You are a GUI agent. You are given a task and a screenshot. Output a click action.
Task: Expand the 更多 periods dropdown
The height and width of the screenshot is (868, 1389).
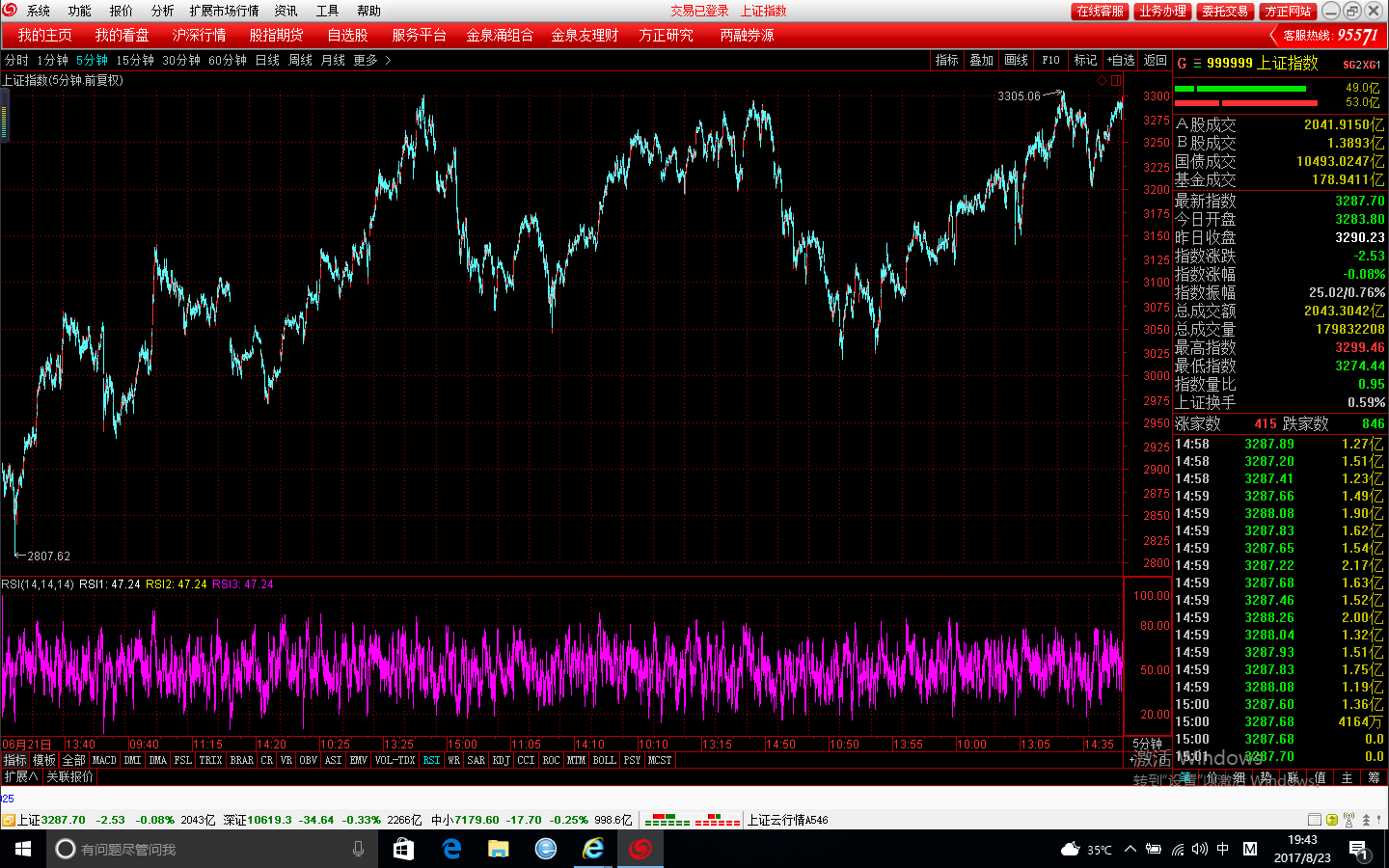tap(371, 60)
